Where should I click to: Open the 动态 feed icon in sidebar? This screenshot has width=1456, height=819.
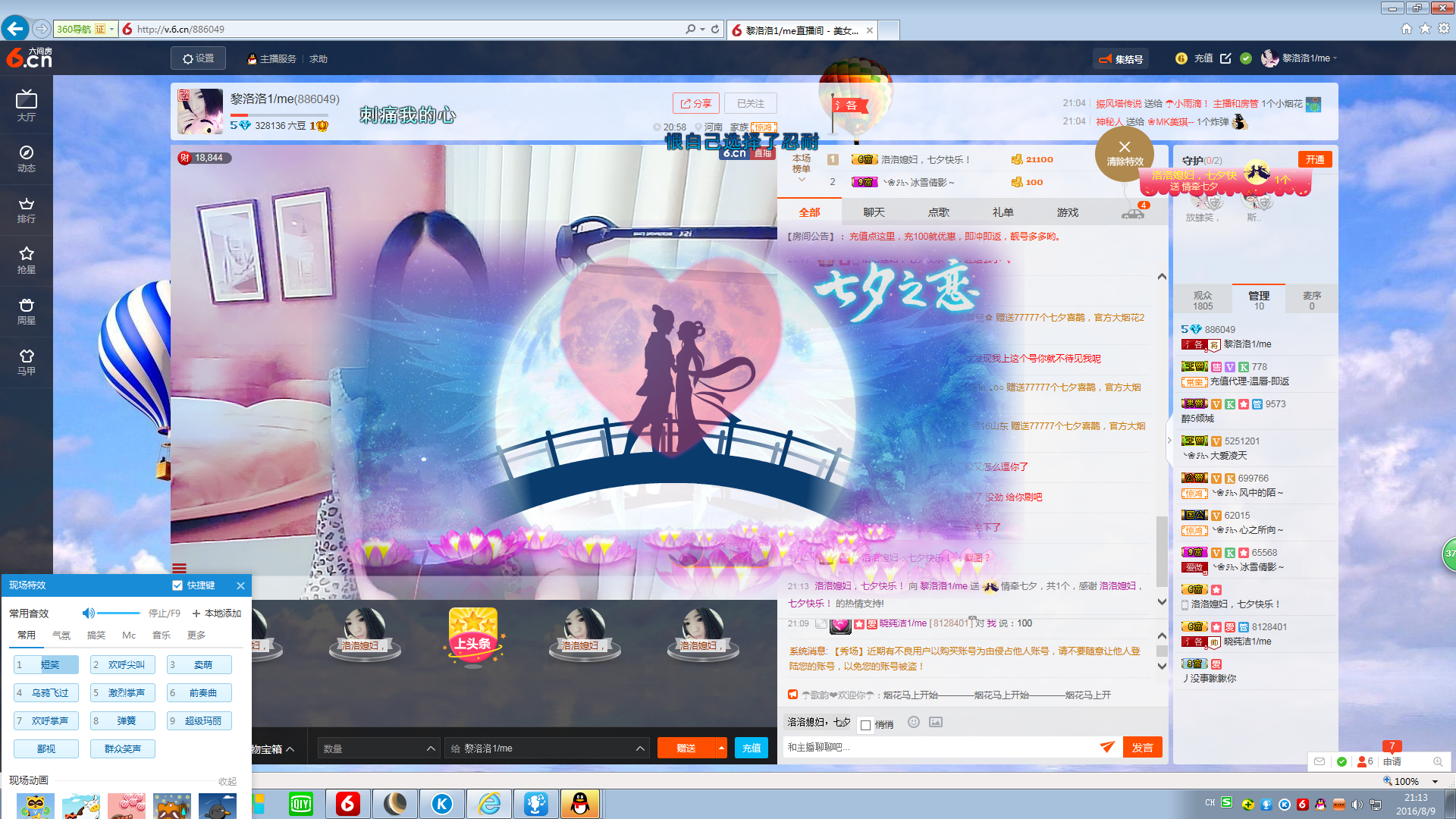(27, 158)
